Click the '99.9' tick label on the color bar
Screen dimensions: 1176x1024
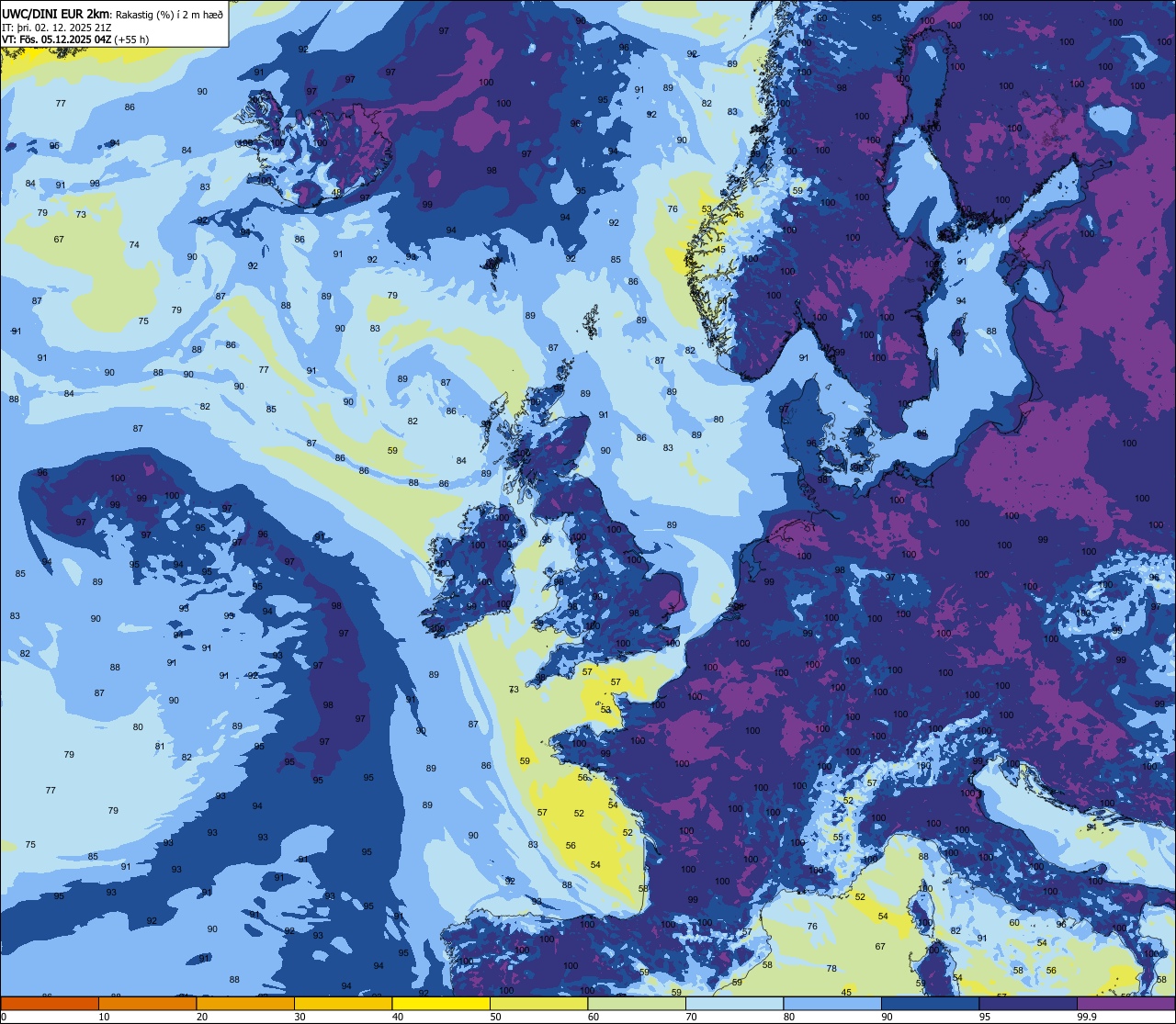click(x=1088, y=1017)
